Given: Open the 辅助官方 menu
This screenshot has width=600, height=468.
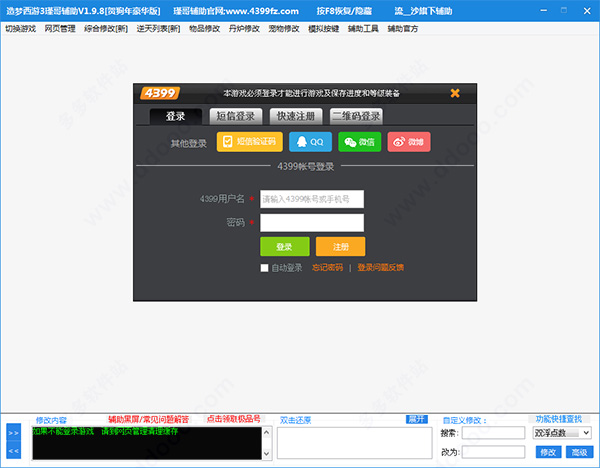Looking at the screenshot, I should click(x=403, y=29).
